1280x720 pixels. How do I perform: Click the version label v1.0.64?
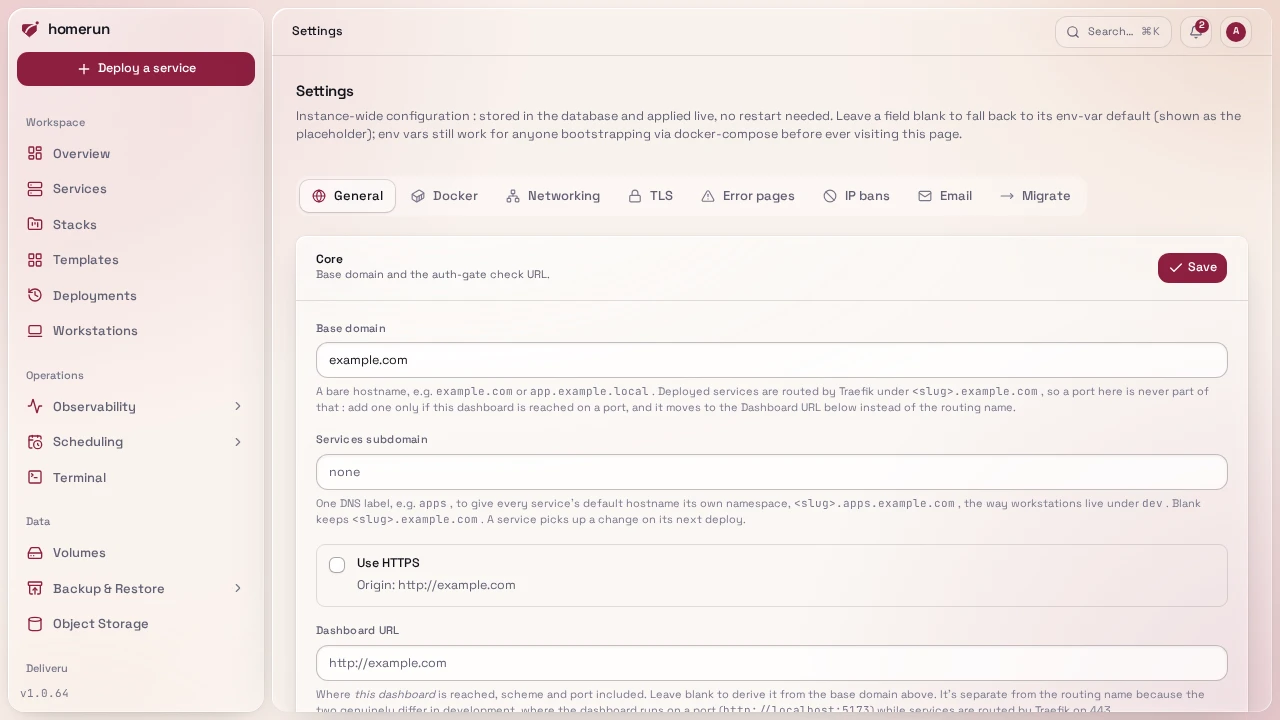click(x=44, y=693)
